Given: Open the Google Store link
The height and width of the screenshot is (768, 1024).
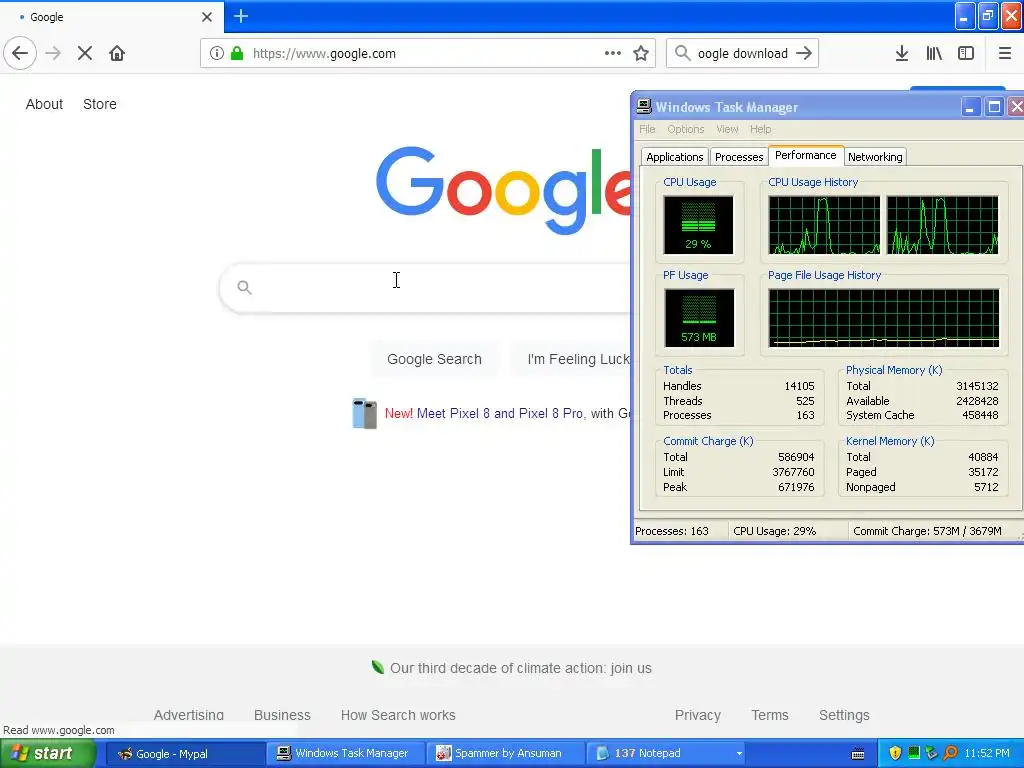Looking at the screenshot, I should (x=100, y=104).
